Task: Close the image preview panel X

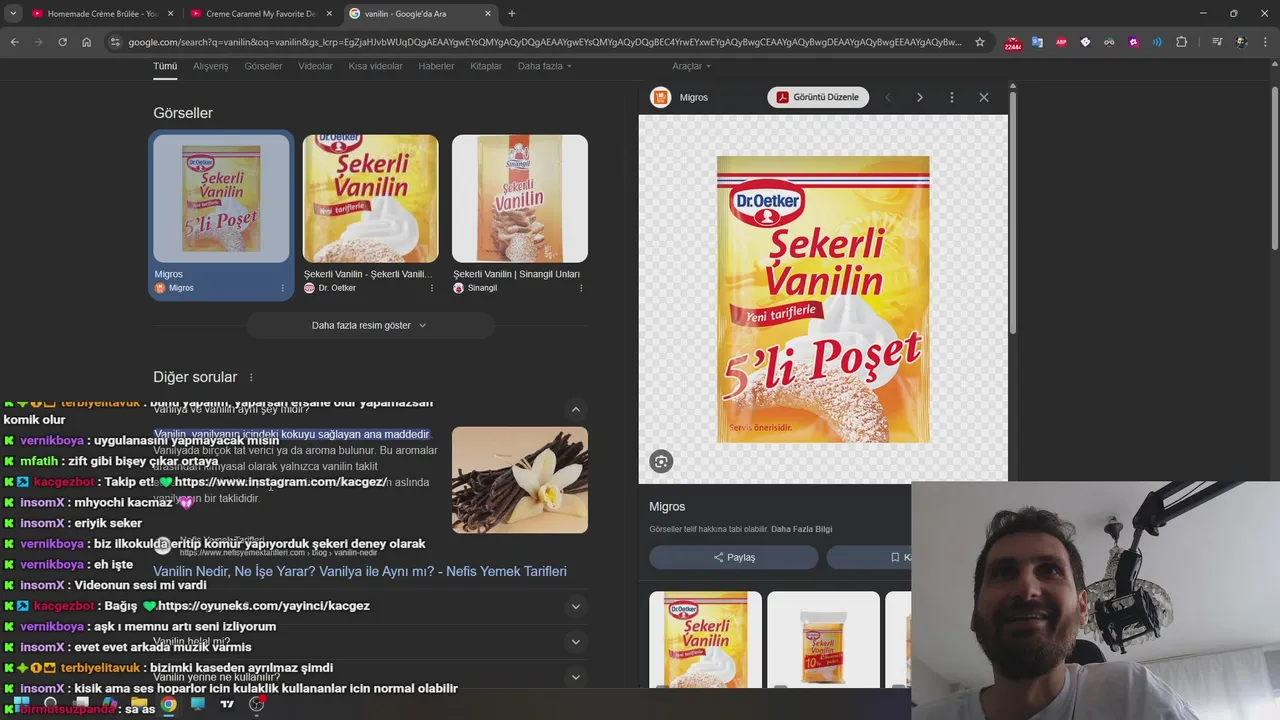Action: click(x=984, y=97)
